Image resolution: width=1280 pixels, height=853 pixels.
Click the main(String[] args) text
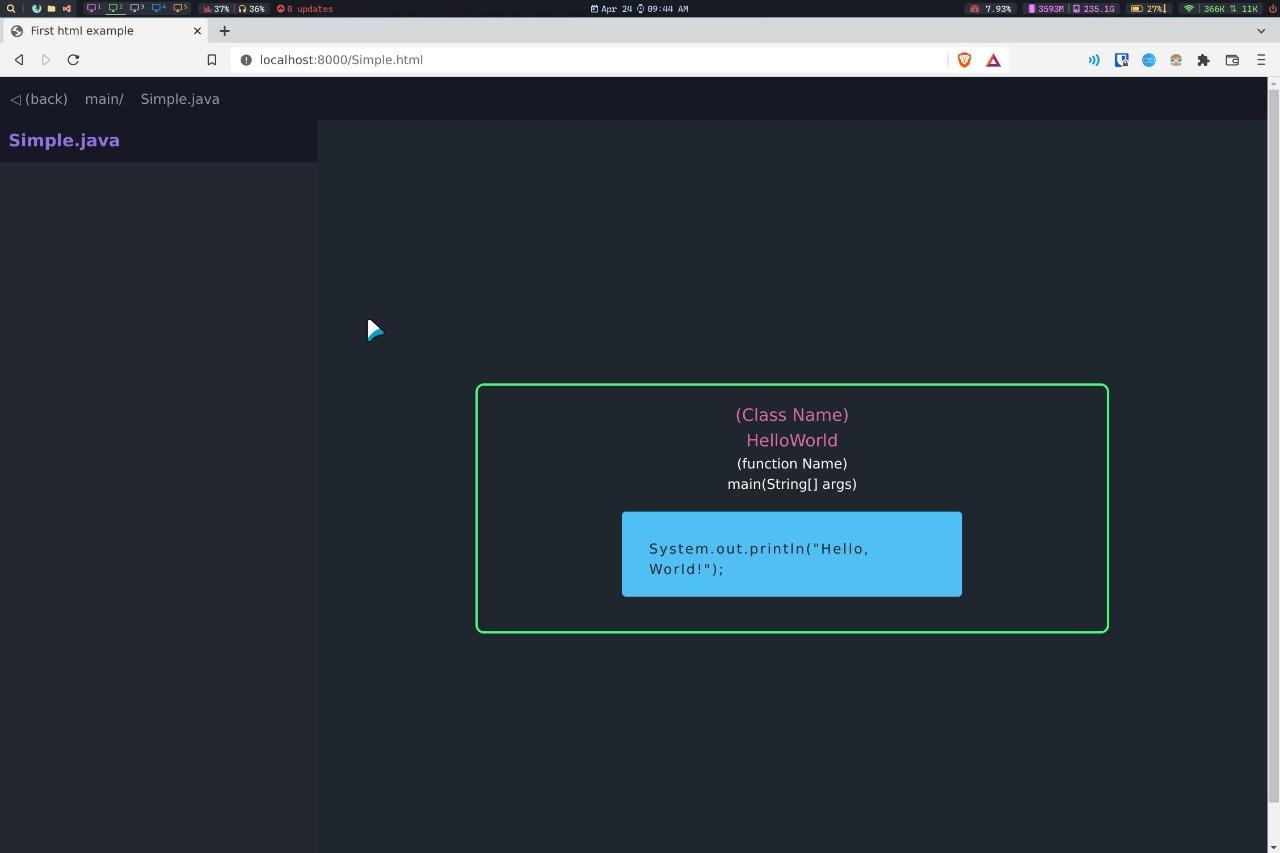click(792, 484)
